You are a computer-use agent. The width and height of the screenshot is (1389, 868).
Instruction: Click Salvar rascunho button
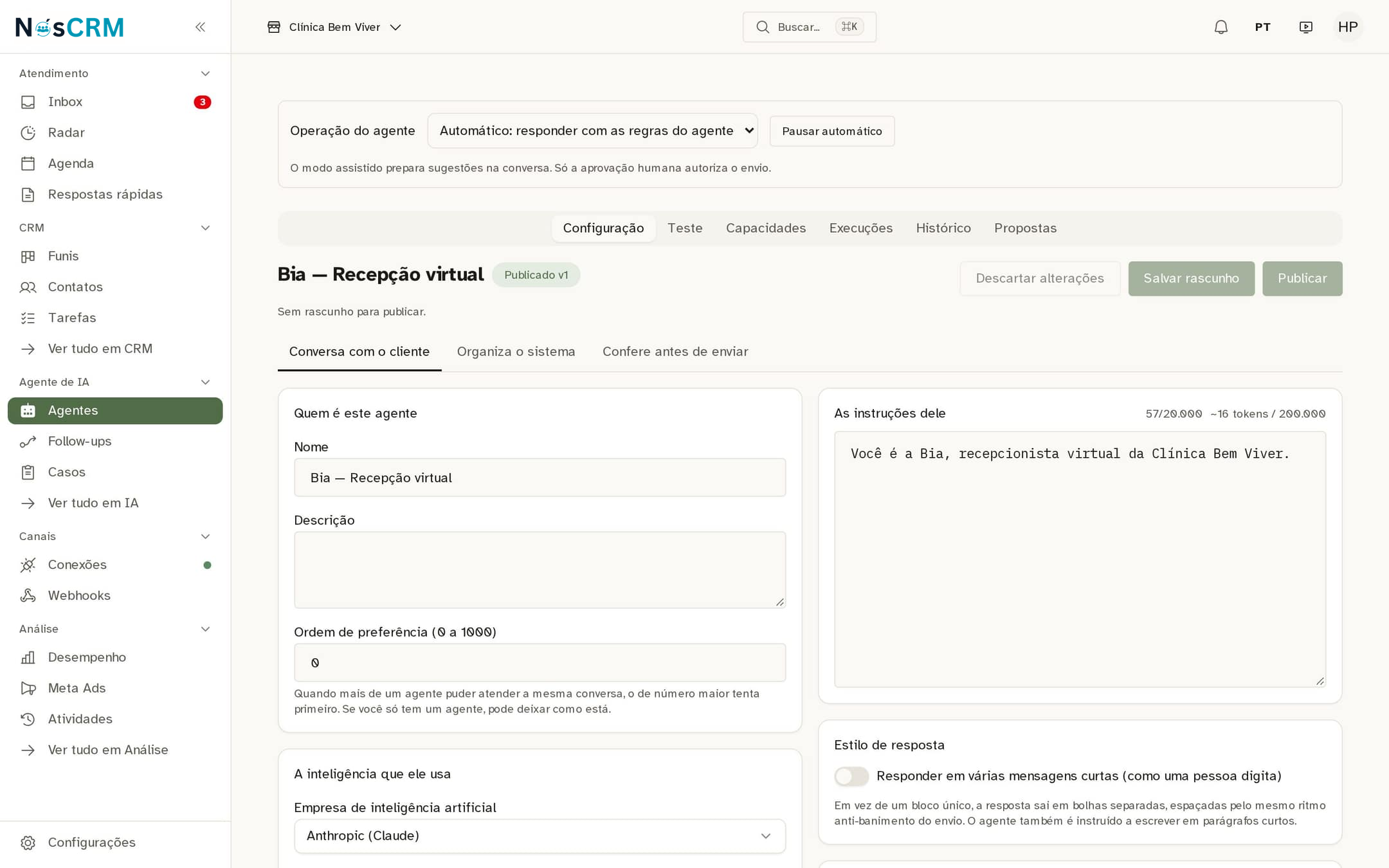coord(1191,278)
